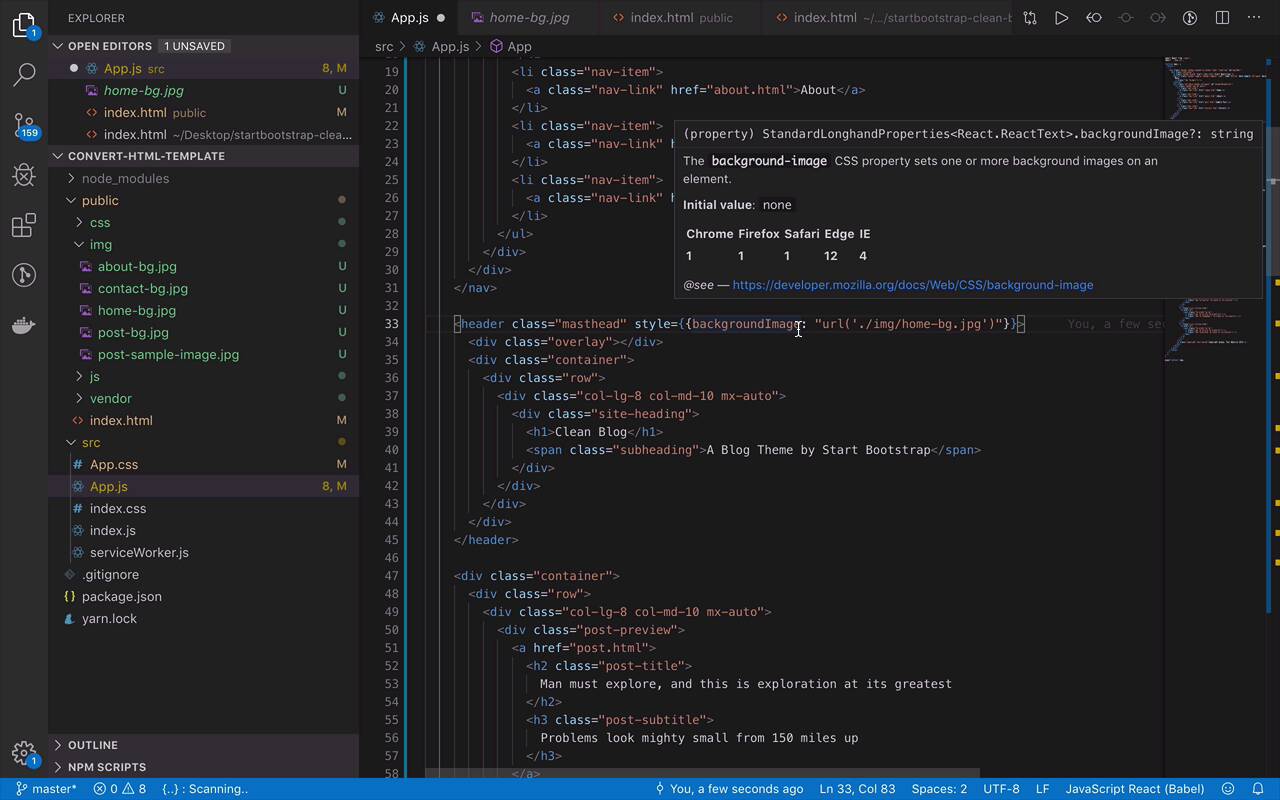Expand the node_modules folder

click(204, 178)
